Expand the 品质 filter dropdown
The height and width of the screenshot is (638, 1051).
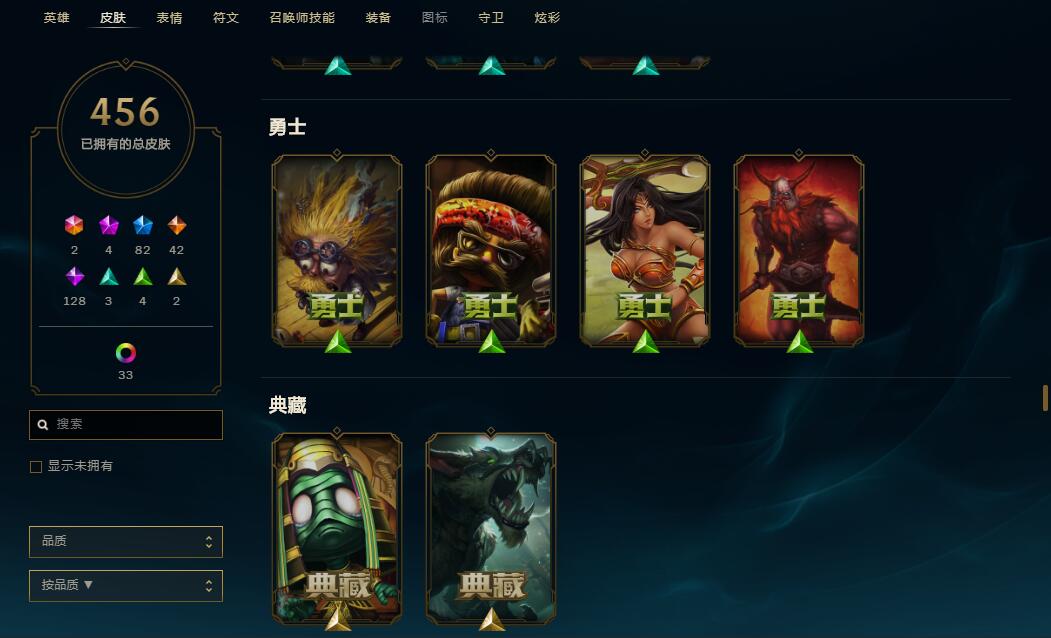point(126,541)
